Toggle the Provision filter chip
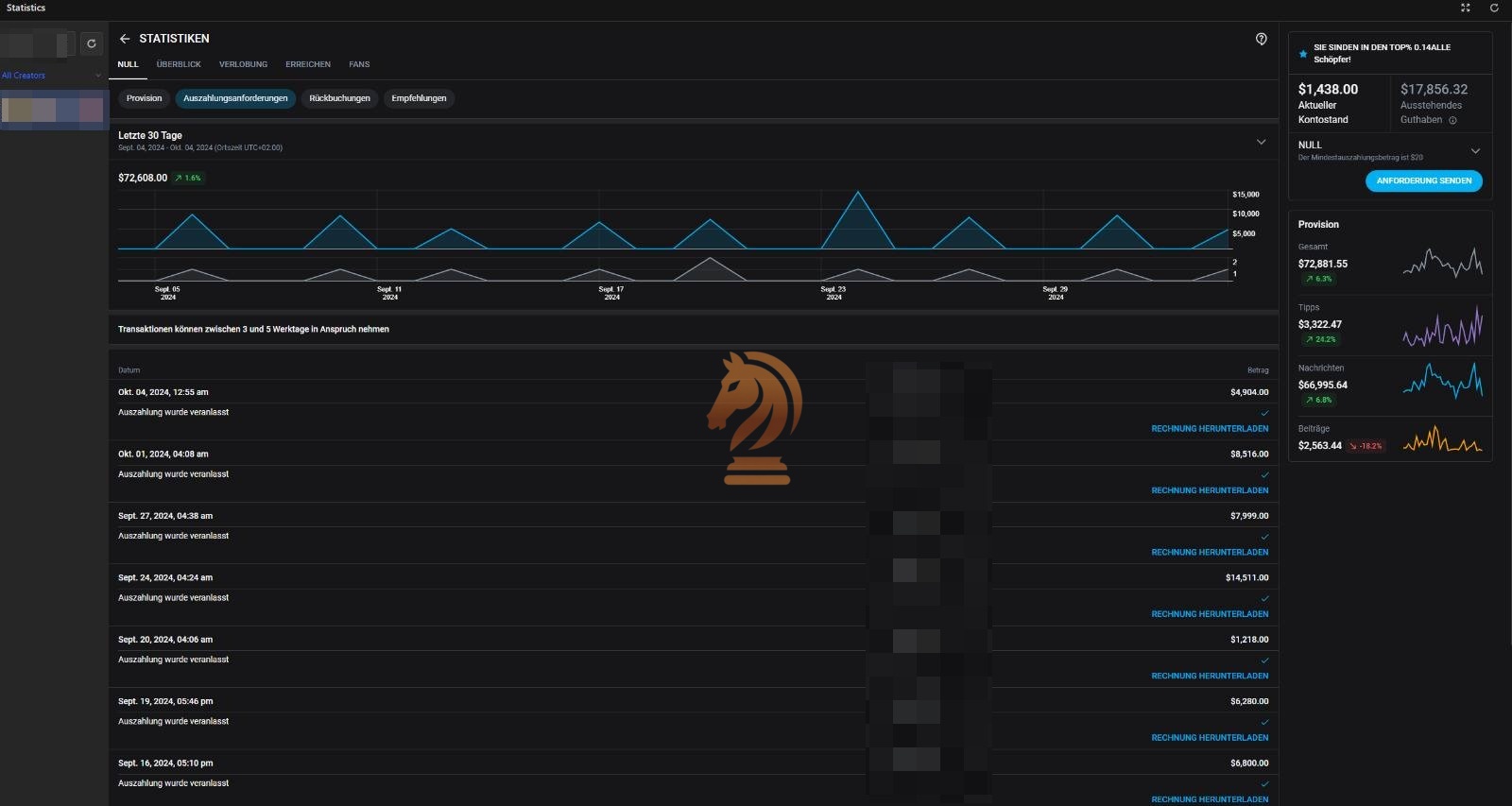Viewport: 1512px width, 806px height. click(144, 98)
